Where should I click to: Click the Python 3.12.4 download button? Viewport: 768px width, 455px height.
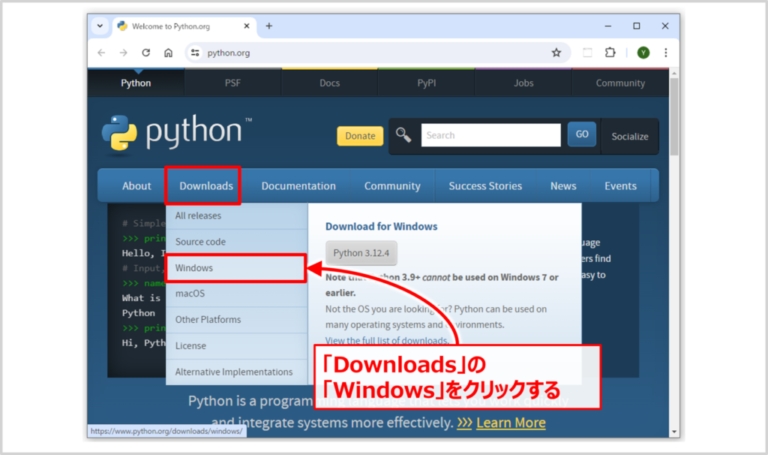click(x=362, y=253)
